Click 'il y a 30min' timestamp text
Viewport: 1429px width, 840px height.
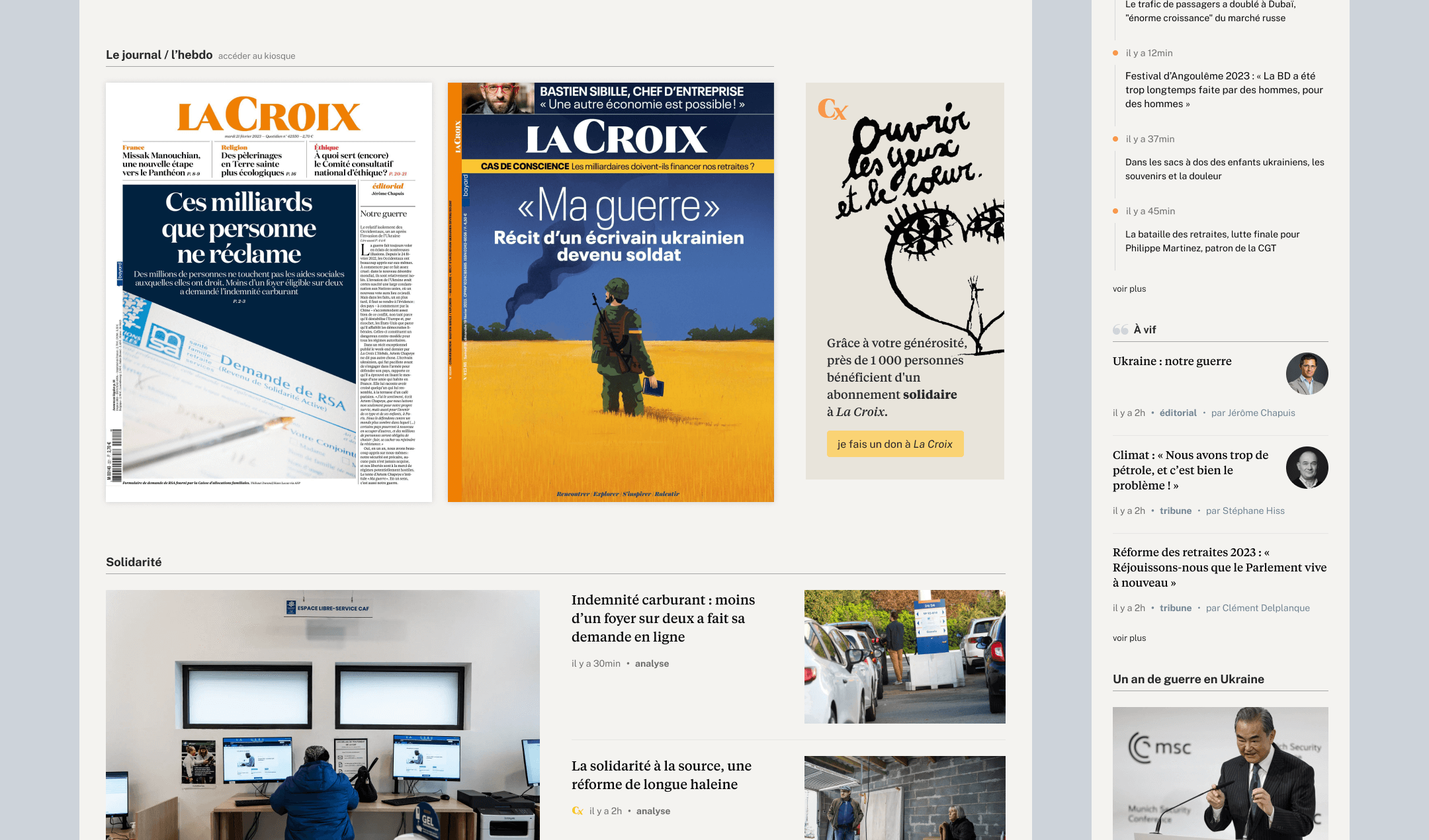click(596, 663)
